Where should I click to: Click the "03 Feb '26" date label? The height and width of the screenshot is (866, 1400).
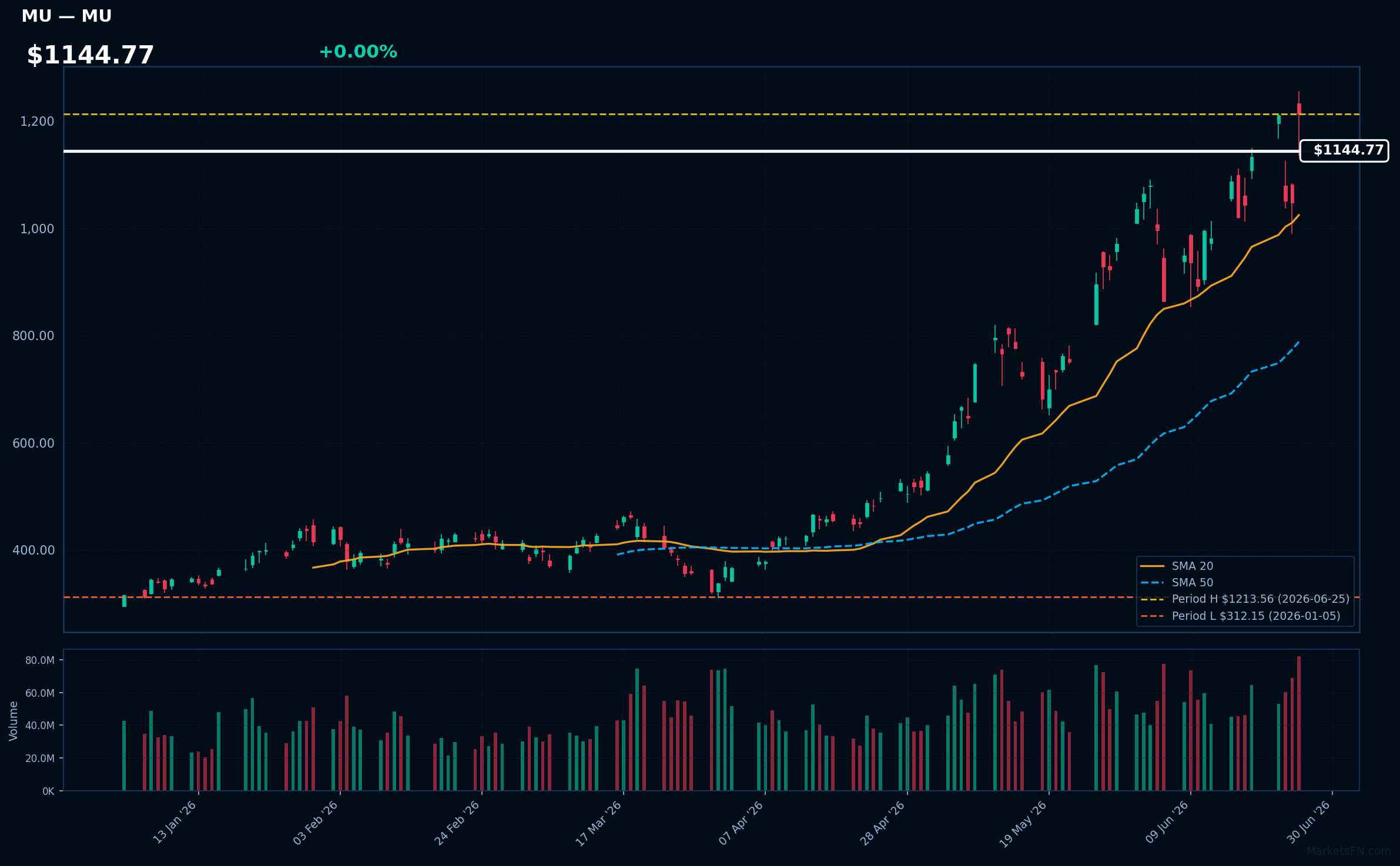(316, 823)
